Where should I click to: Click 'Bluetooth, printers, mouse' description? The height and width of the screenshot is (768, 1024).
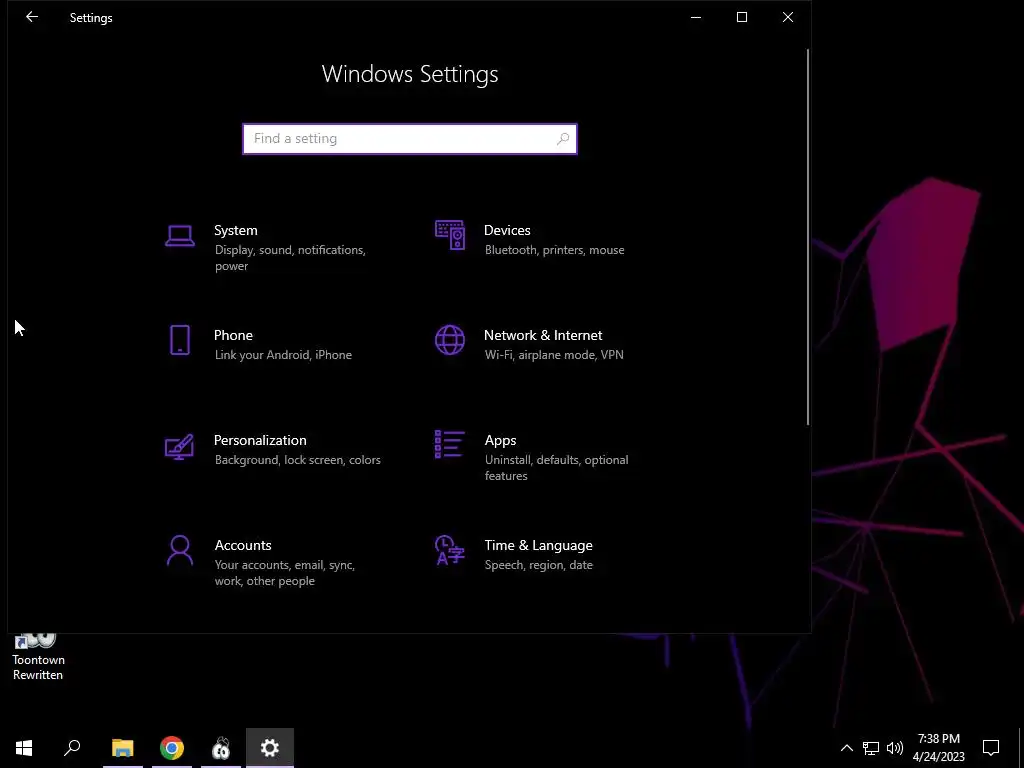coord(554,250)
